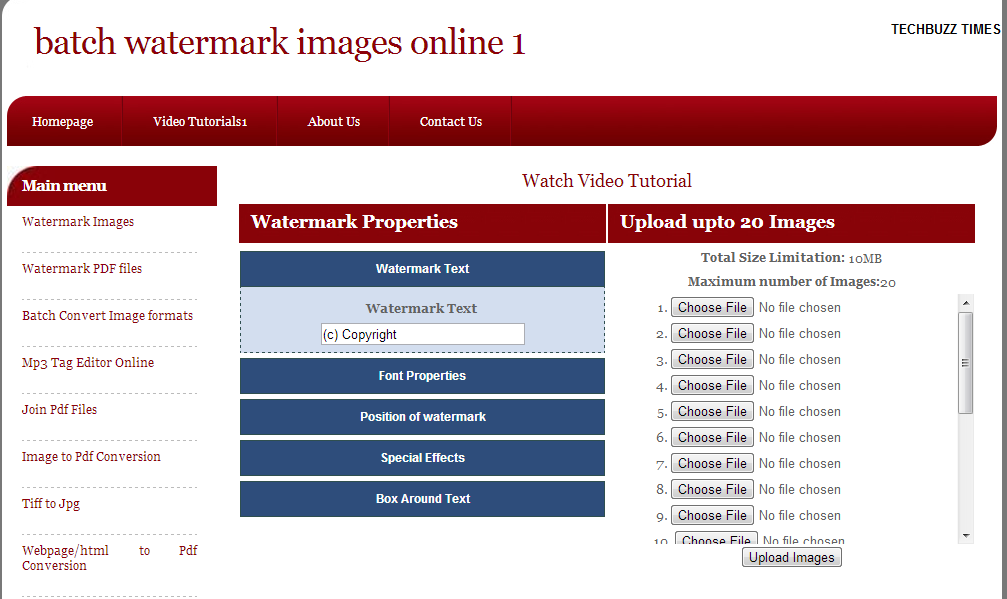Choose a file for image slot 1
The width and height of the screenshot is (1007, 599).
coord(712,307)
